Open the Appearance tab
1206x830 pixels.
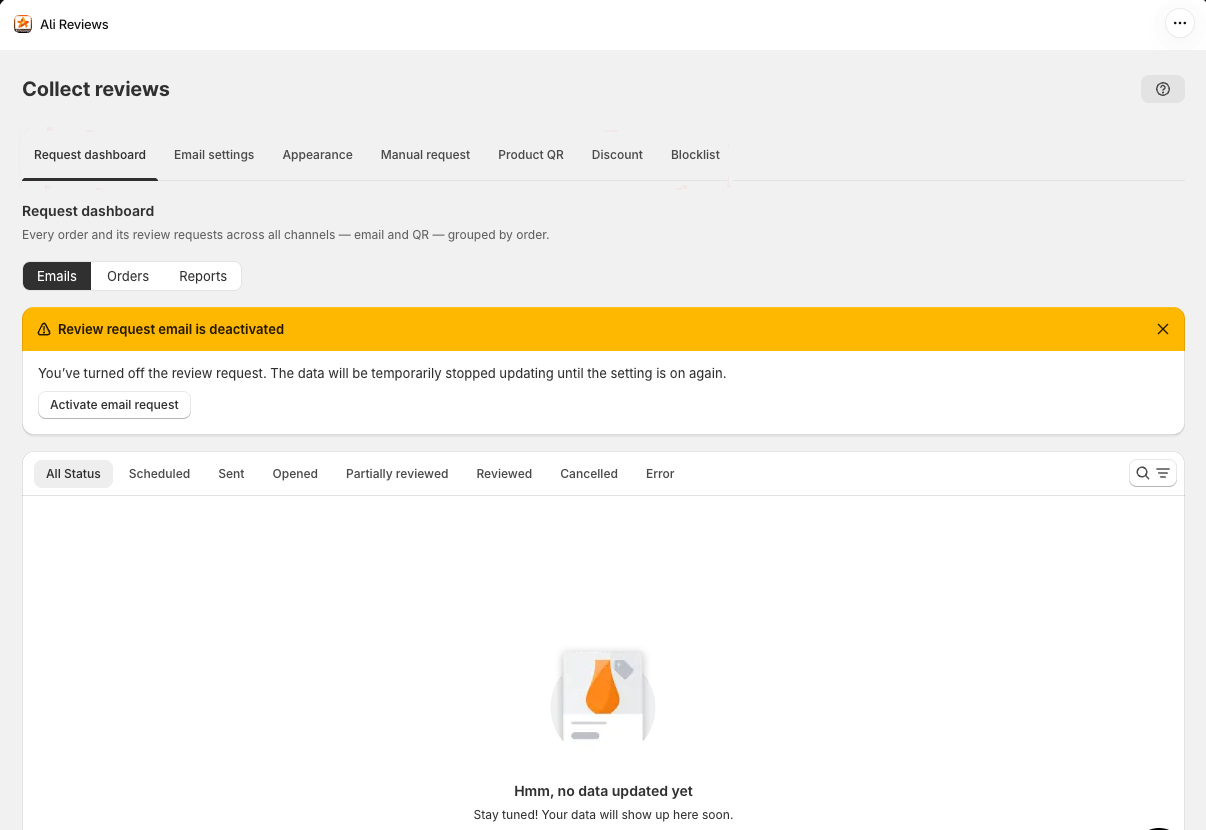[318, 155]
